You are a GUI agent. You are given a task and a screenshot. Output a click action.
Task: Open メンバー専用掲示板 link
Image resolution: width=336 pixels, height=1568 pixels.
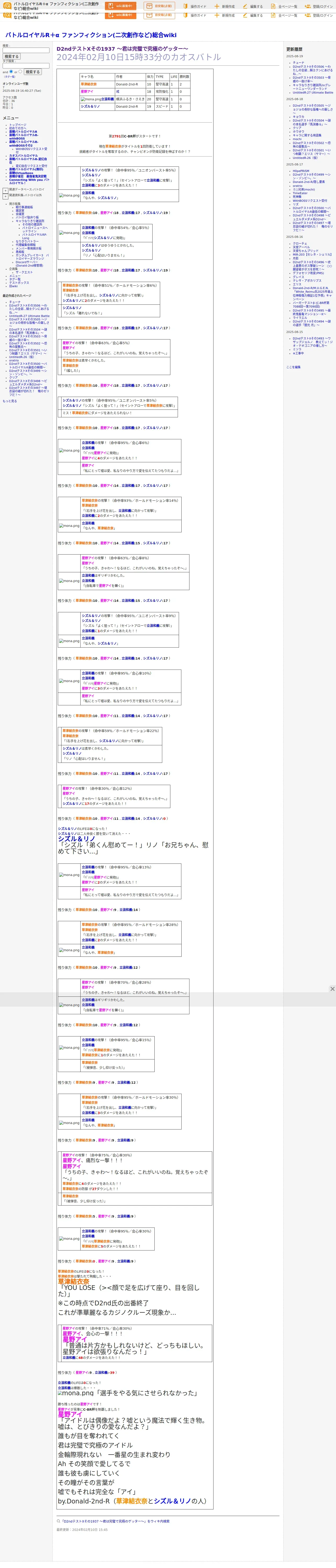point(29,248)
